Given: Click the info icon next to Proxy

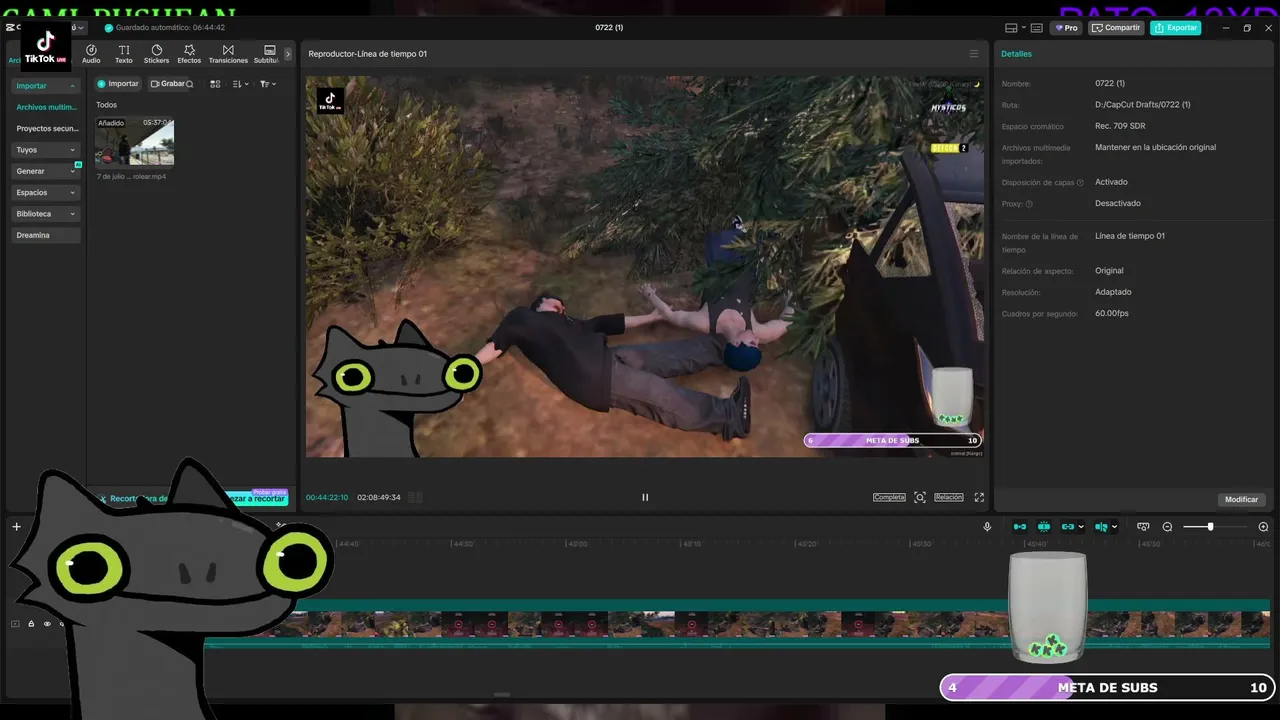Looking at the screenshot, I should (x=1029, y=204).
